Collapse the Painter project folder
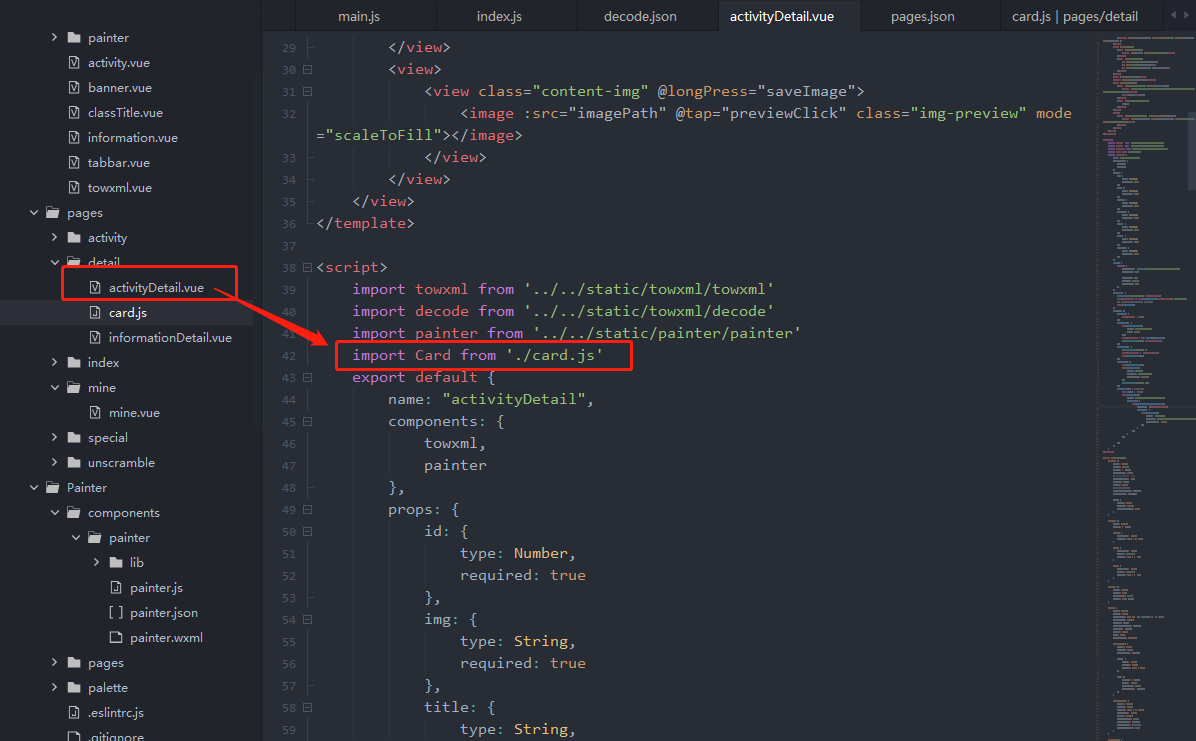Viewport: 1196px width, 741px height. pos(34,488)
